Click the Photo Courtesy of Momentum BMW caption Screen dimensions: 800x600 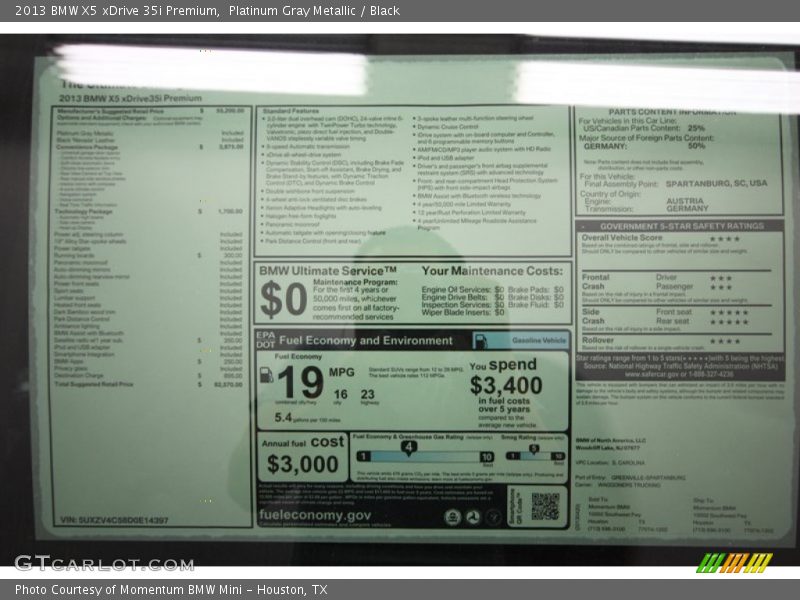click(171, 590)
